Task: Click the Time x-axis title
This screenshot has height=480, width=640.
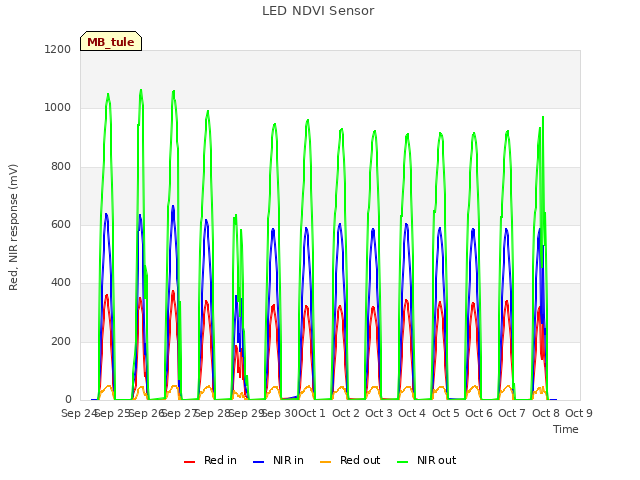Action: pos(566,429)
